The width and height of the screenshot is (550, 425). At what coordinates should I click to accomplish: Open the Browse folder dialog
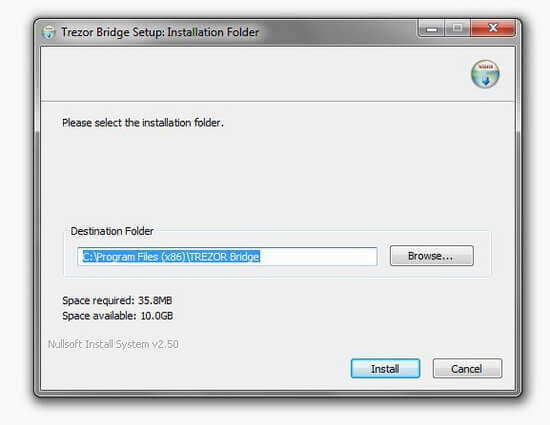[x=431, y=256]
